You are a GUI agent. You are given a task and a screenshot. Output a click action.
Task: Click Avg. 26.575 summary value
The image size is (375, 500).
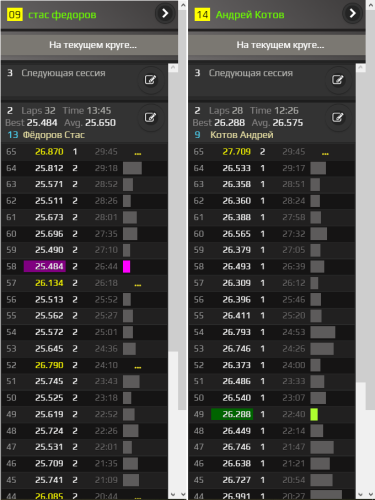click(288, 123)
